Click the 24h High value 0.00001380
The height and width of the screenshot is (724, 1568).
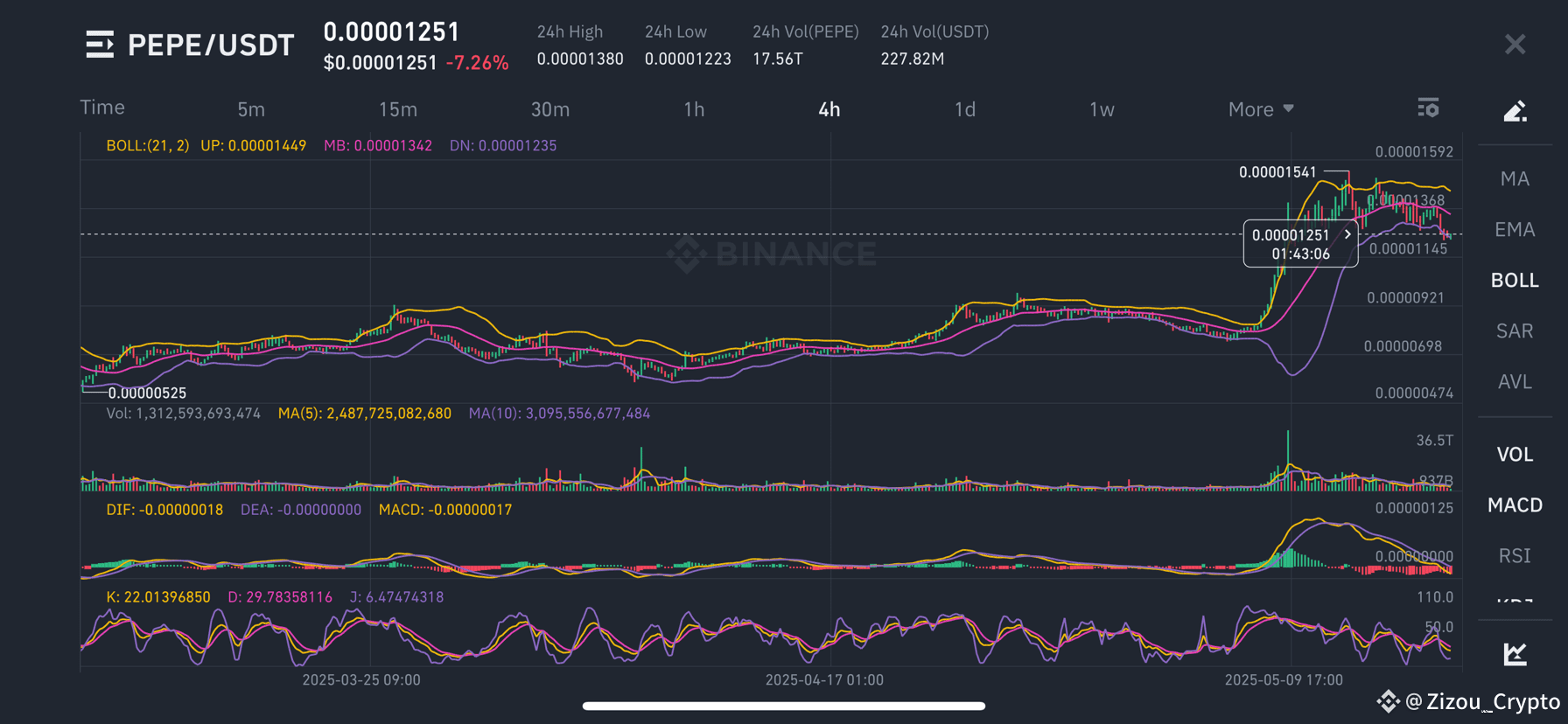point(580,59)
